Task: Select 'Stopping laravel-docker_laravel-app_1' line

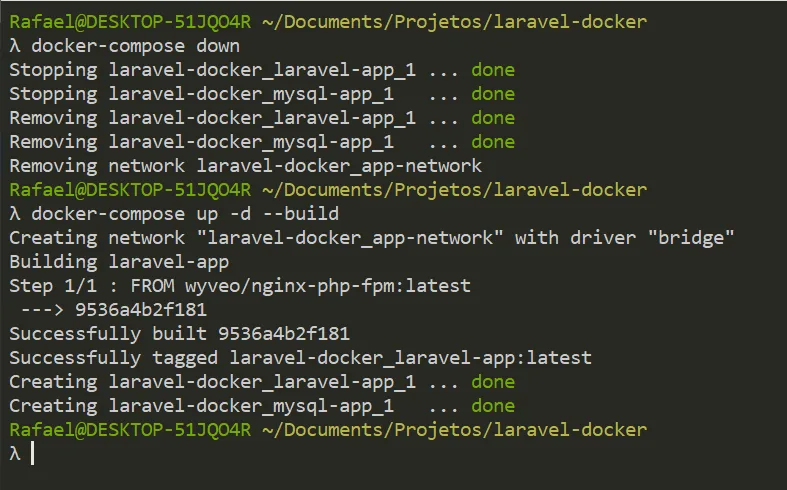Action: point(262,70)
